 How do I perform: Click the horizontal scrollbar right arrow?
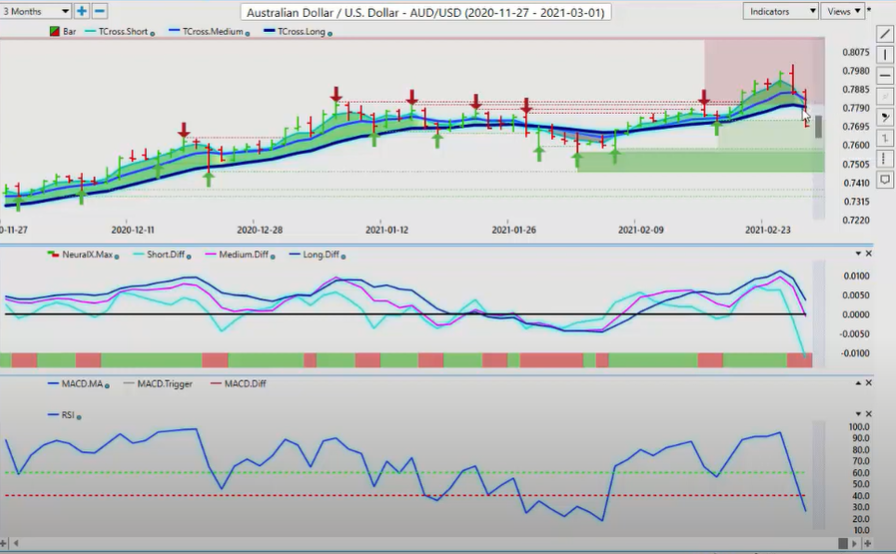tap(855, 543)
